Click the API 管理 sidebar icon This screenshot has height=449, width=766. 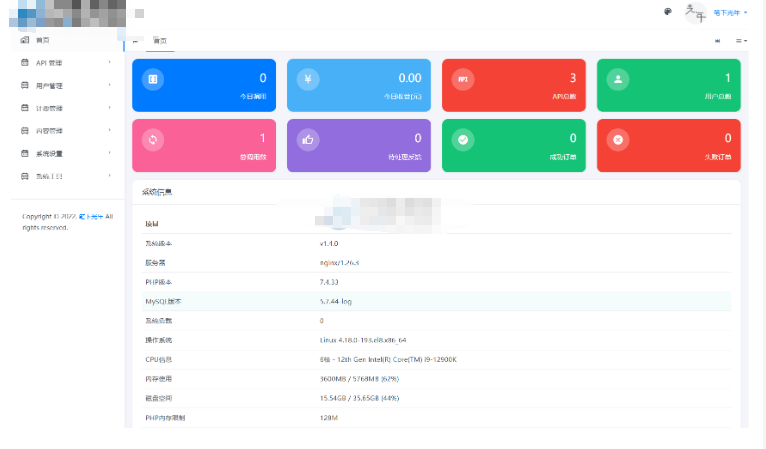coord(25,63)
